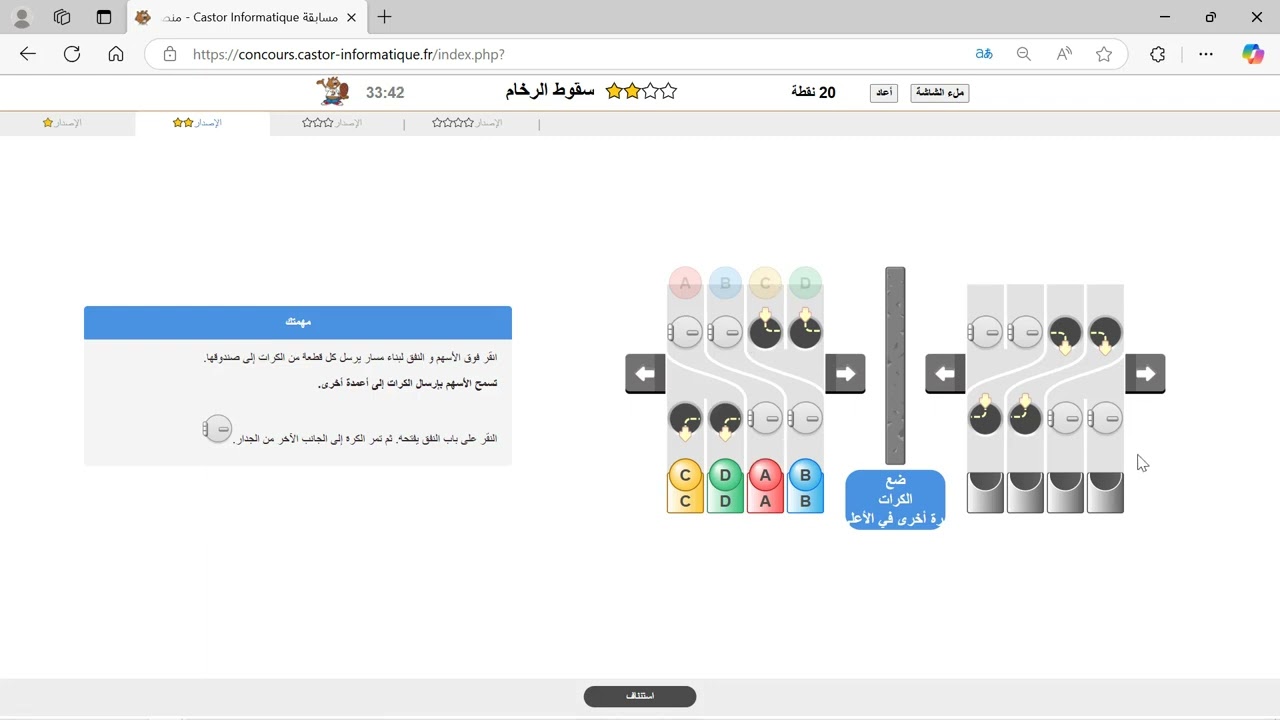The height and width of the screenshot is (720, 1280).
Task: Open the tab actions menu icon
Action: (104, 17)
